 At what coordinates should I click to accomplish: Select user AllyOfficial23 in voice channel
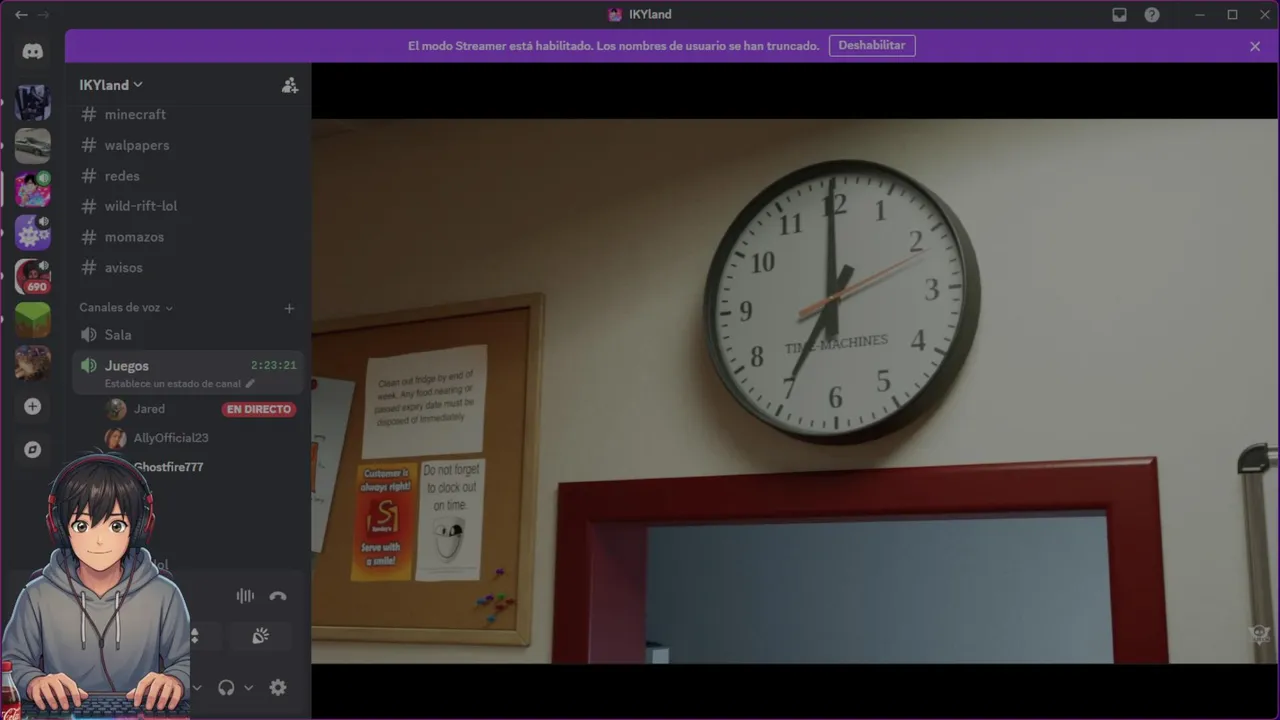(171, 438)
